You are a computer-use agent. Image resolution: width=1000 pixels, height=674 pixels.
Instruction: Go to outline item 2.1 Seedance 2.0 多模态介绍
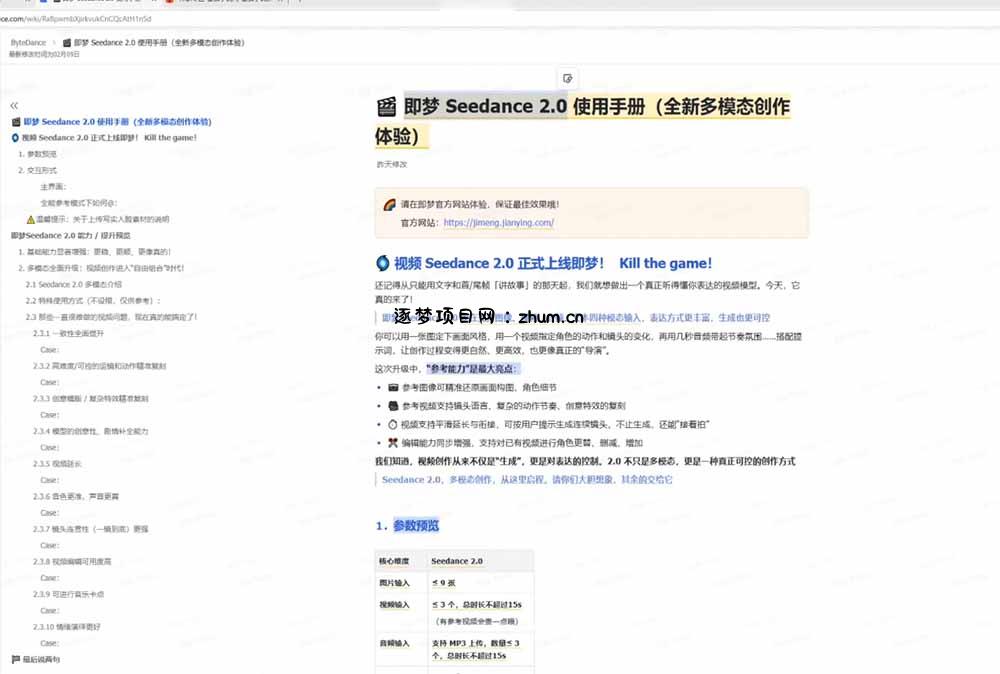point(73,284)
